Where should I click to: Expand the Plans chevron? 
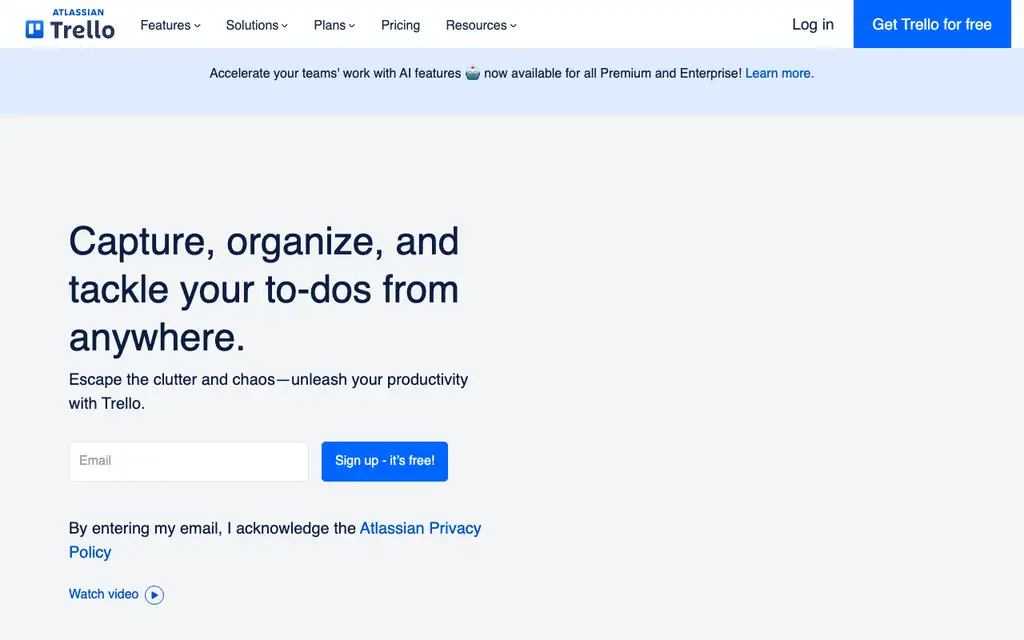352,26
